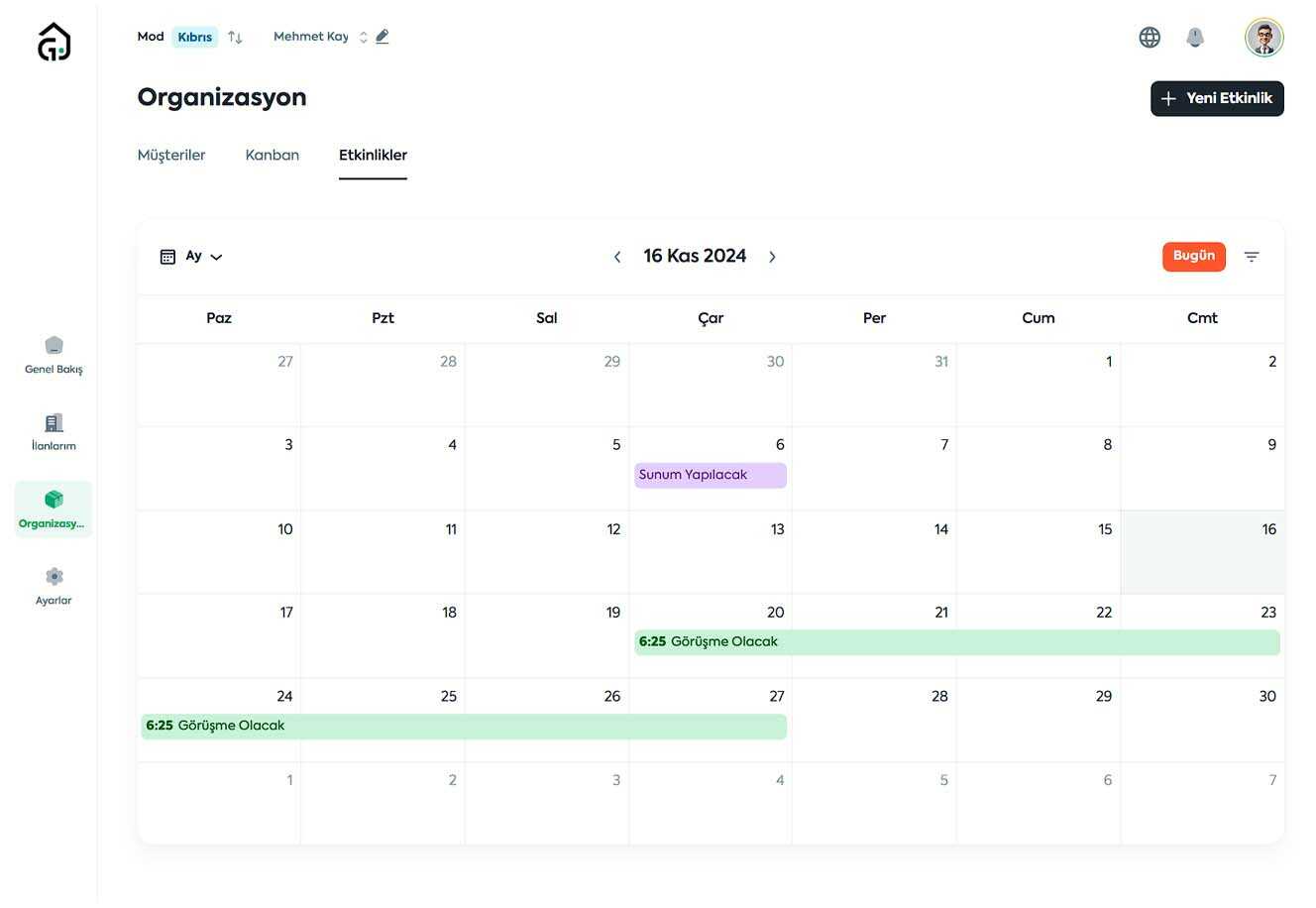1316x908 pixels.
Task: Open the Sunum Yapılacak event
Action: pos(710,475)
